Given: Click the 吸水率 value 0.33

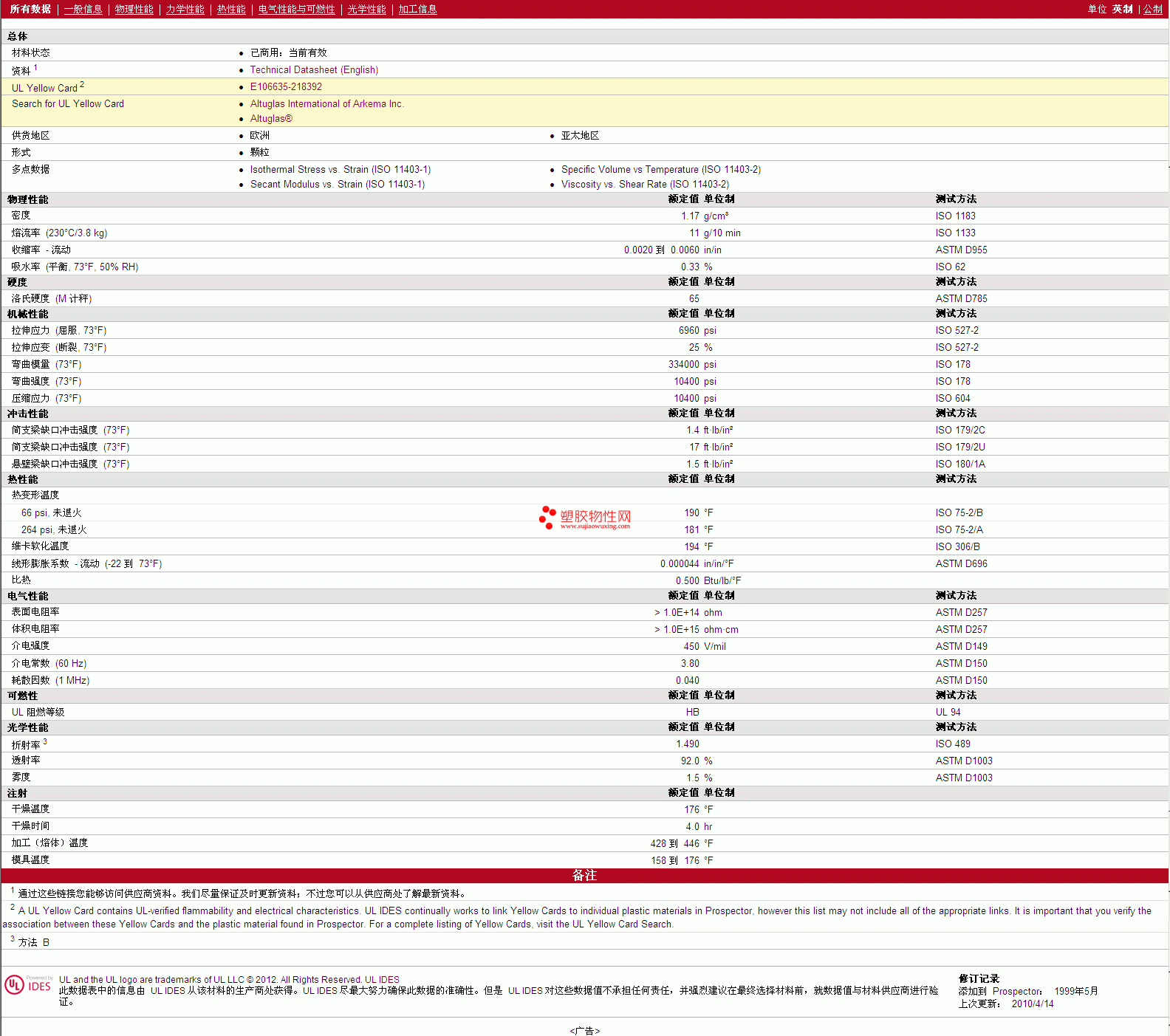Looking at the screenshot, I should (690, 267).
